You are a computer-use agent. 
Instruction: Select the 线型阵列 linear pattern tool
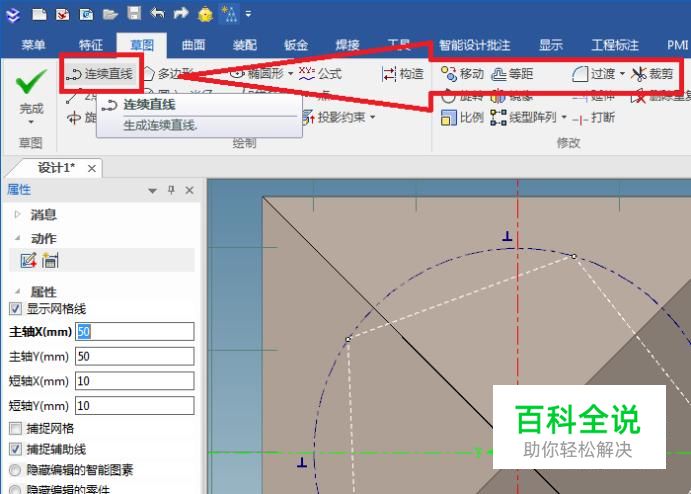pos(524,118)
